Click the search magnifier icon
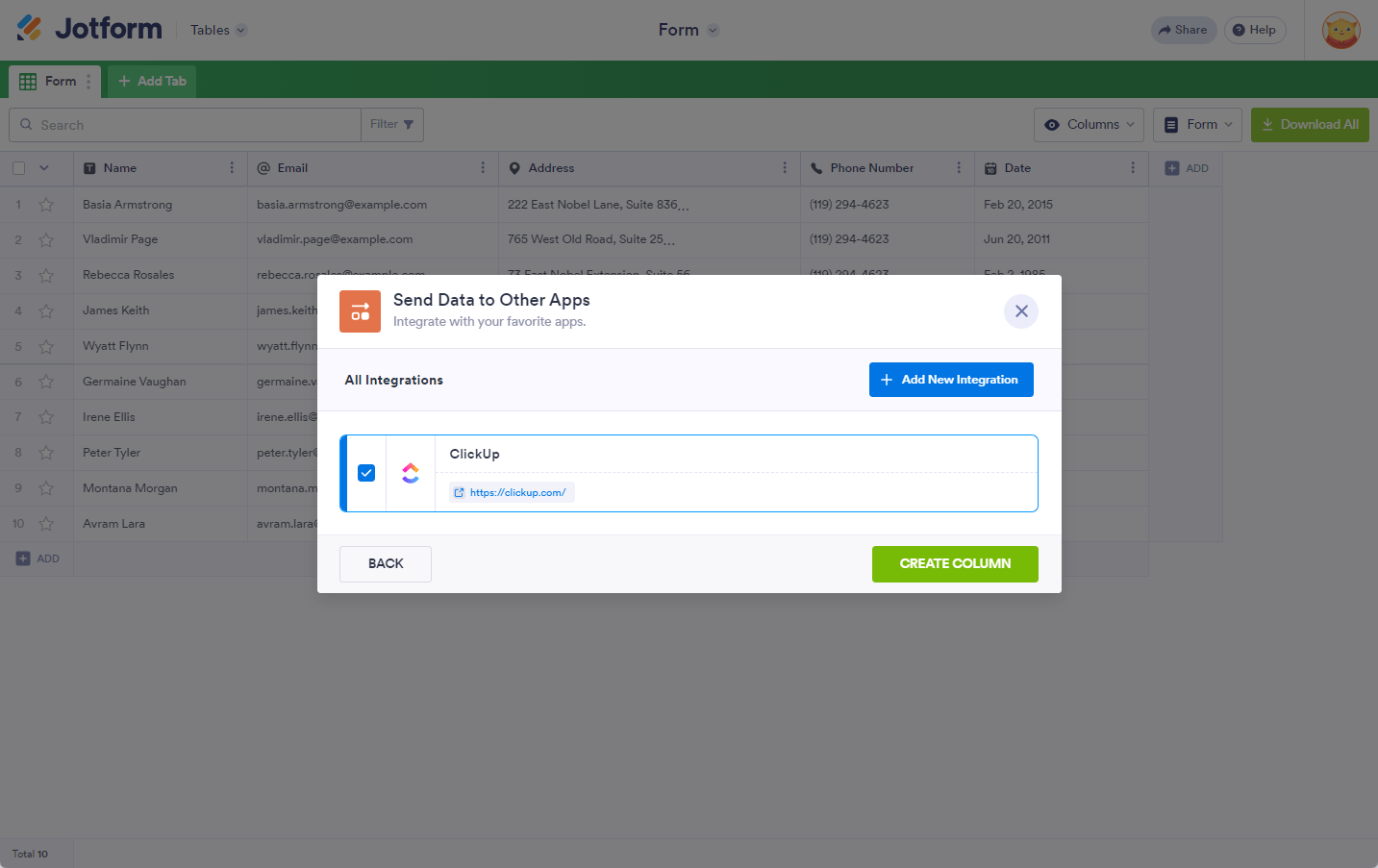 point(26,125)
